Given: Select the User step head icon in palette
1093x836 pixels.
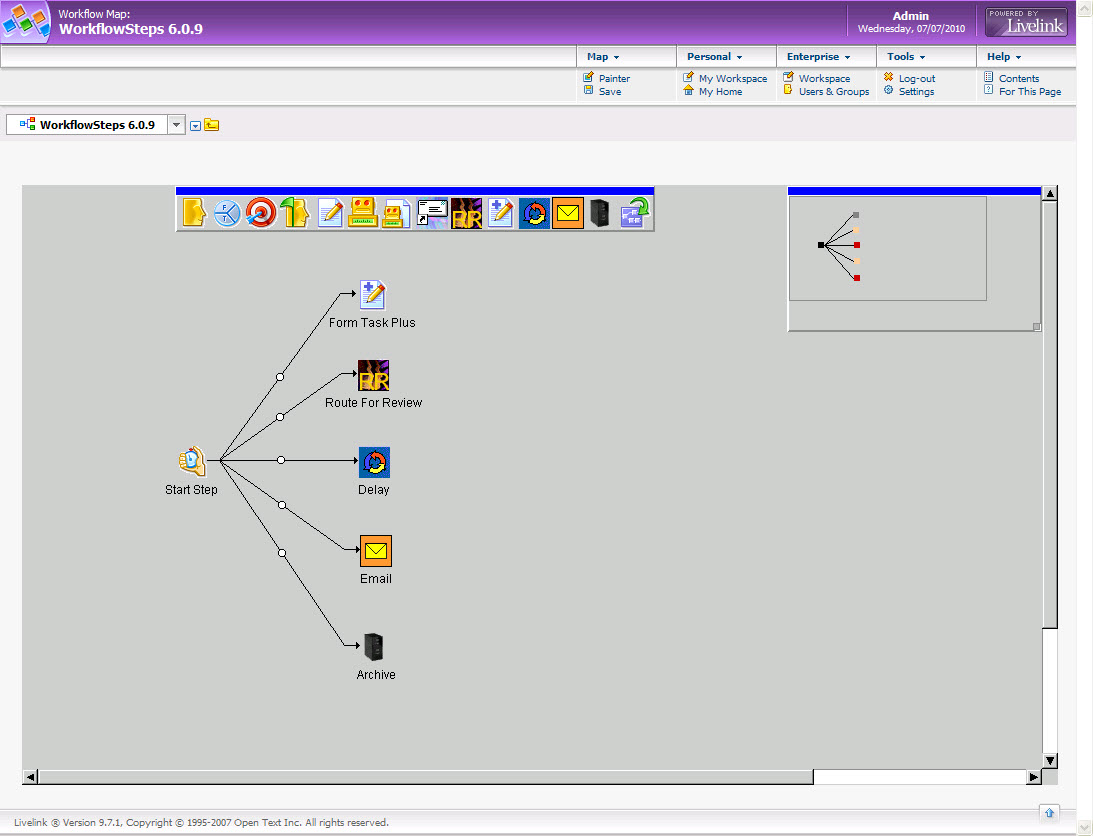Looking at the screenshot, I should pos(194,213).
